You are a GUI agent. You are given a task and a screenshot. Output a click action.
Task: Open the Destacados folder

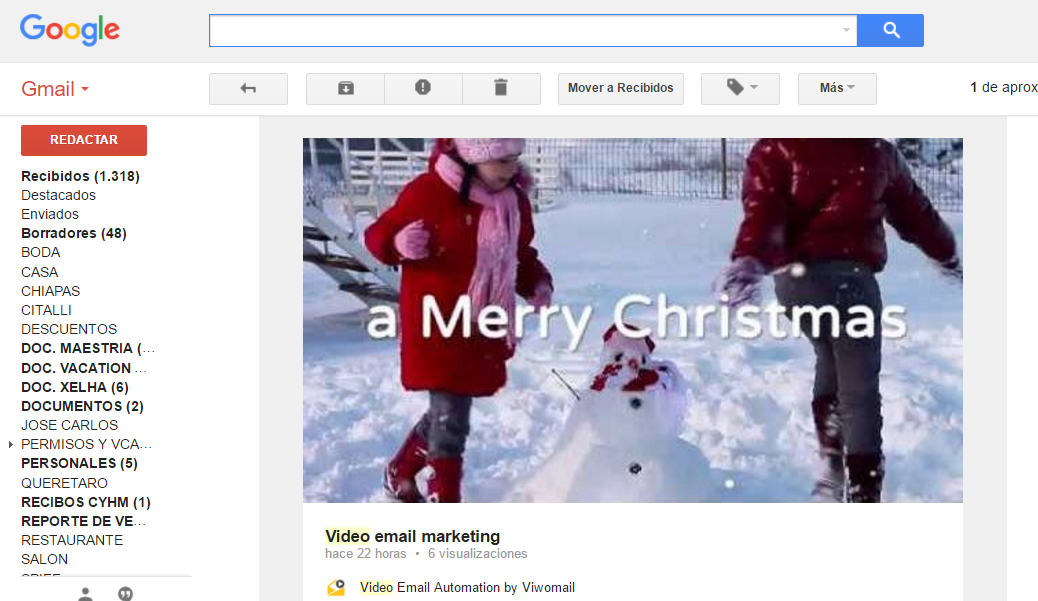tap(58, 195)
